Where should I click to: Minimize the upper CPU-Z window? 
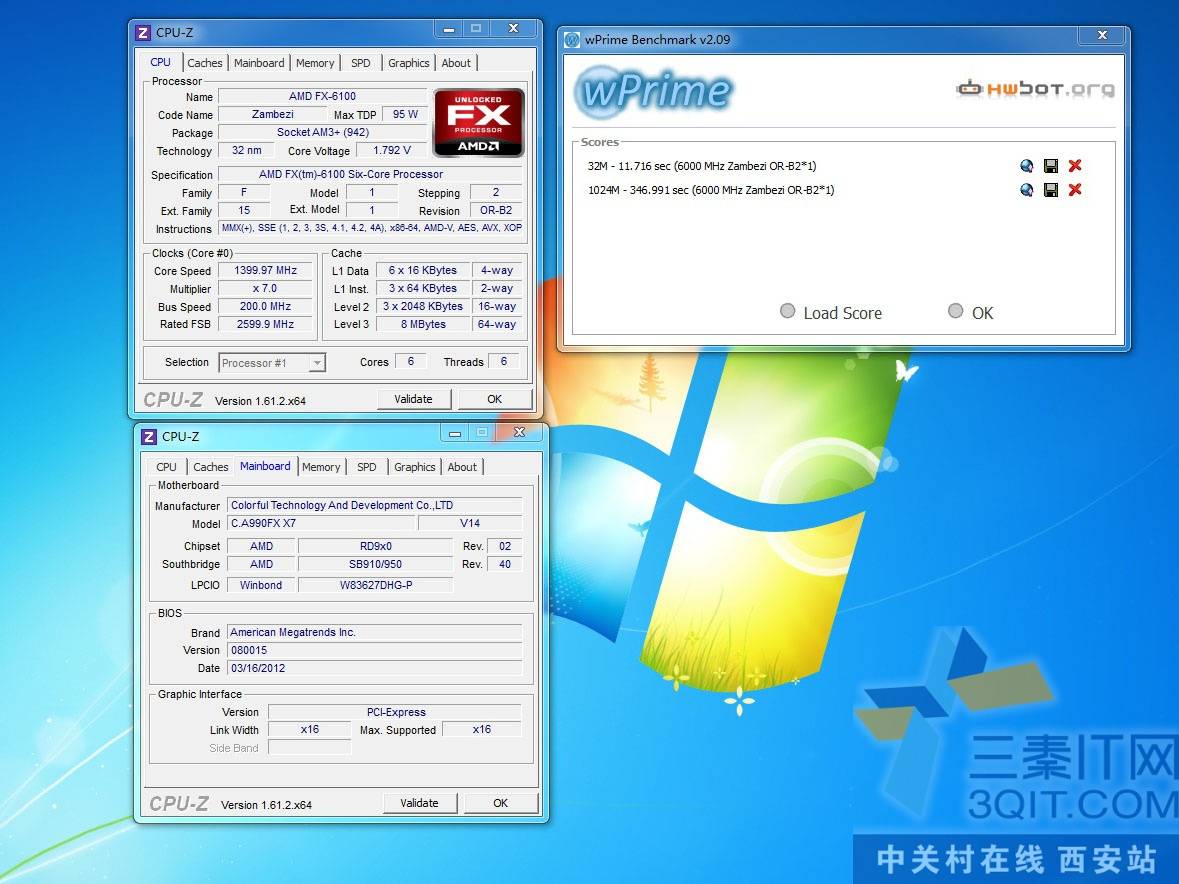(449, 29)
